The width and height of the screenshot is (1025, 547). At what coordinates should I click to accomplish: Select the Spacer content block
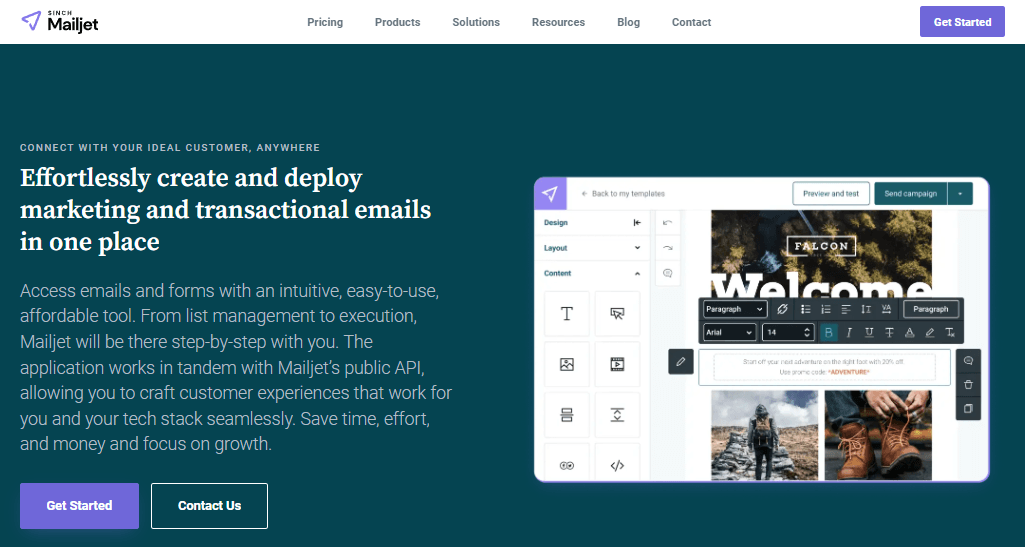coord(617,414)
